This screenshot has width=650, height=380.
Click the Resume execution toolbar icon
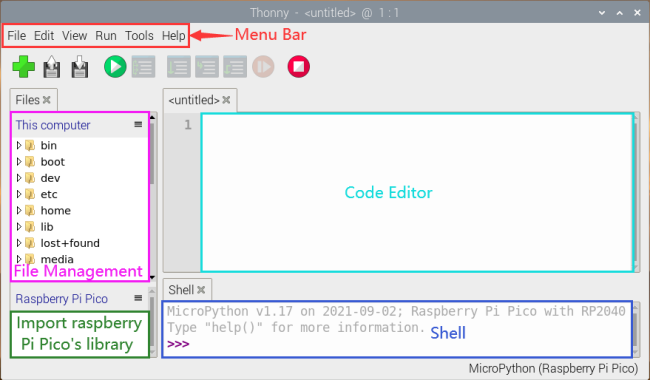click(263, 67)
